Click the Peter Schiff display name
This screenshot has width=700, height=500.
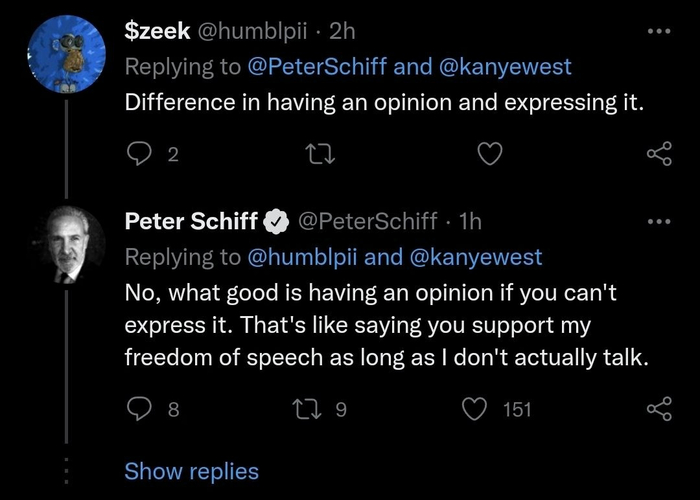[191, 221]
